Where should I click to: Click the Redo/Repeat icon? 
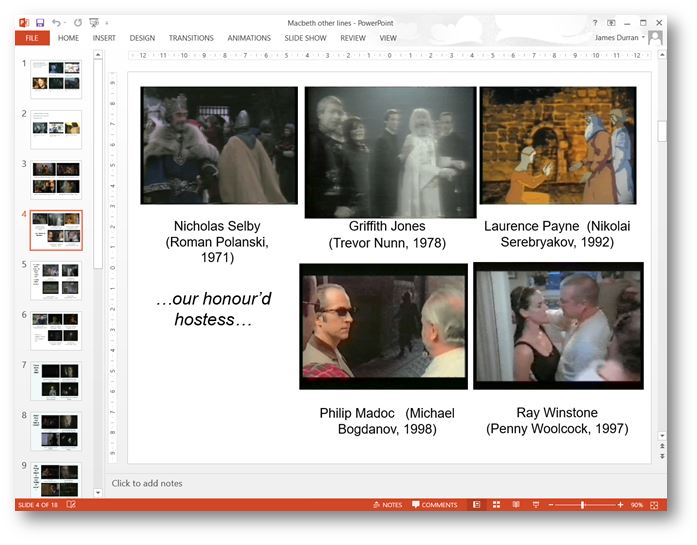tap(76, 22)
